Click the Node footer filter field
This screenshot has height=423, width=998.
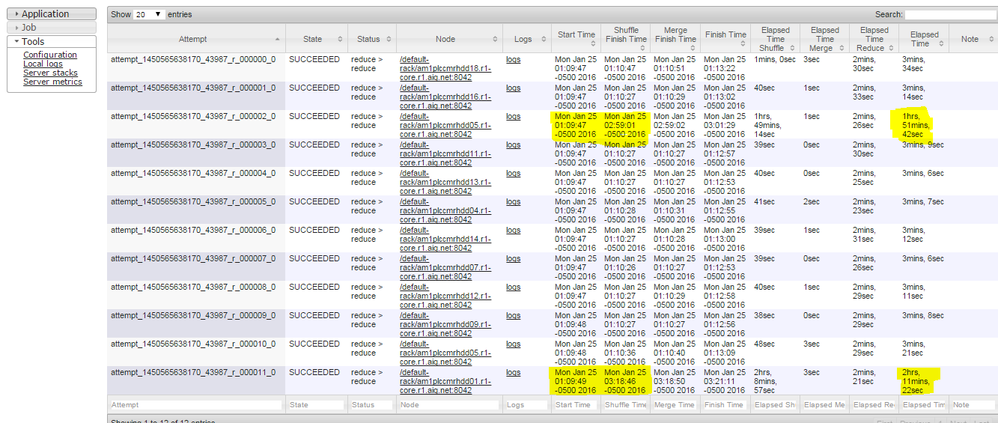(449, 405)
